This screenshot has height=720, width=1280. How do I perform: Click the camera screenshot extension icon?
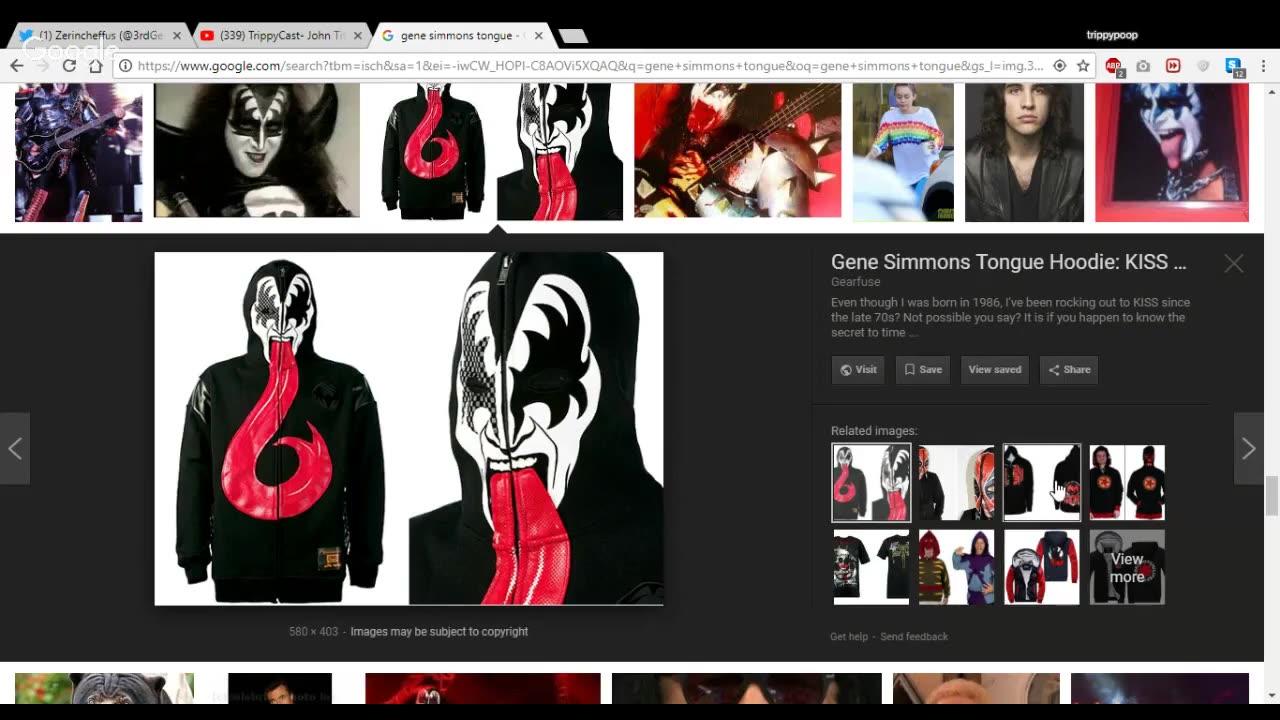click(1143, 66)
